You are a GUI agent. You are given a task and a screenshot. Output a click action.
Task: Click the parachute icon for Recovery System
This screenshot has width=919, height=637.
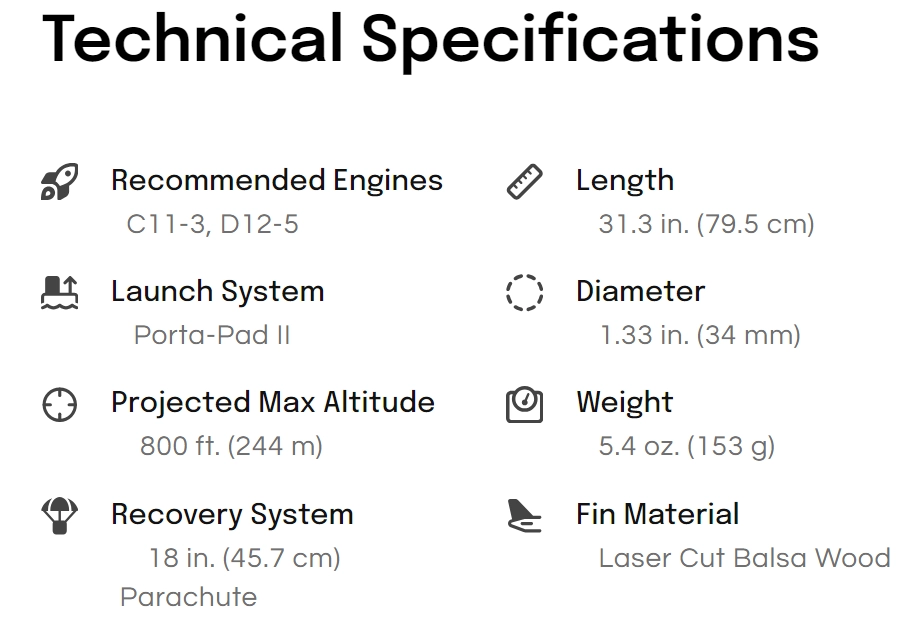[x=59, y=516]
